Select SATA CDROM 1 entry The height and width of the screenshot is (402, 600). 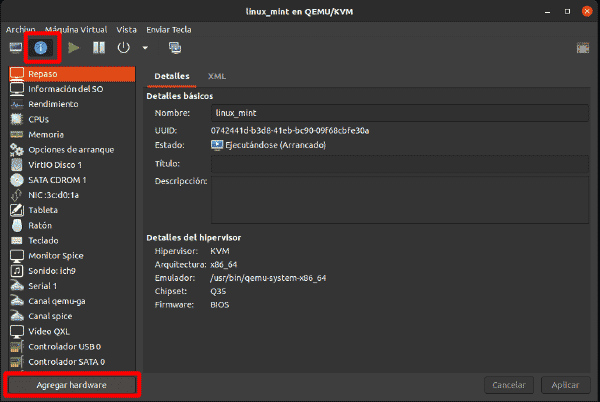pyautogui.click(x=72, y=180)
